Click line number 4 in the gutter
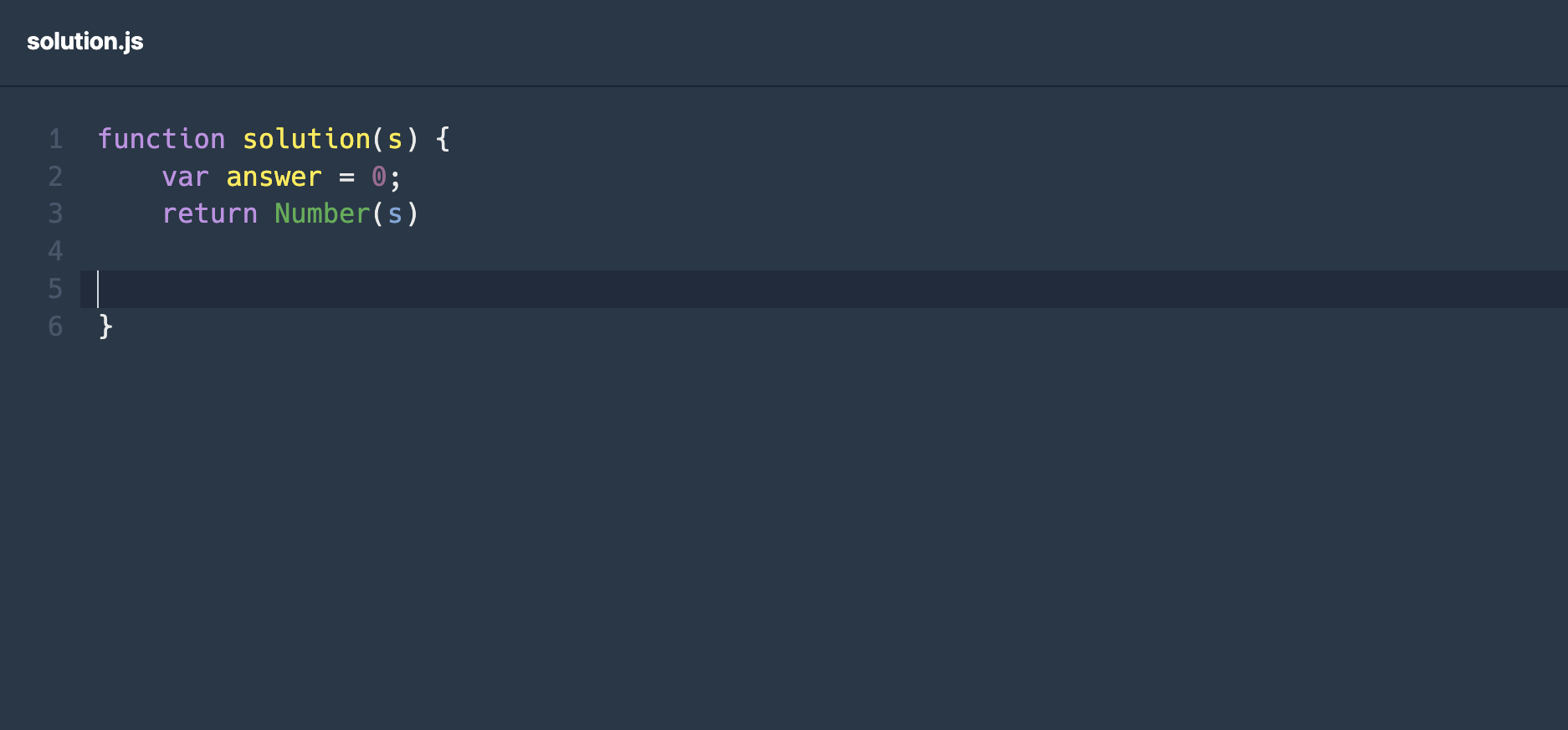The image size is (1568, 730). pos(55,251)
